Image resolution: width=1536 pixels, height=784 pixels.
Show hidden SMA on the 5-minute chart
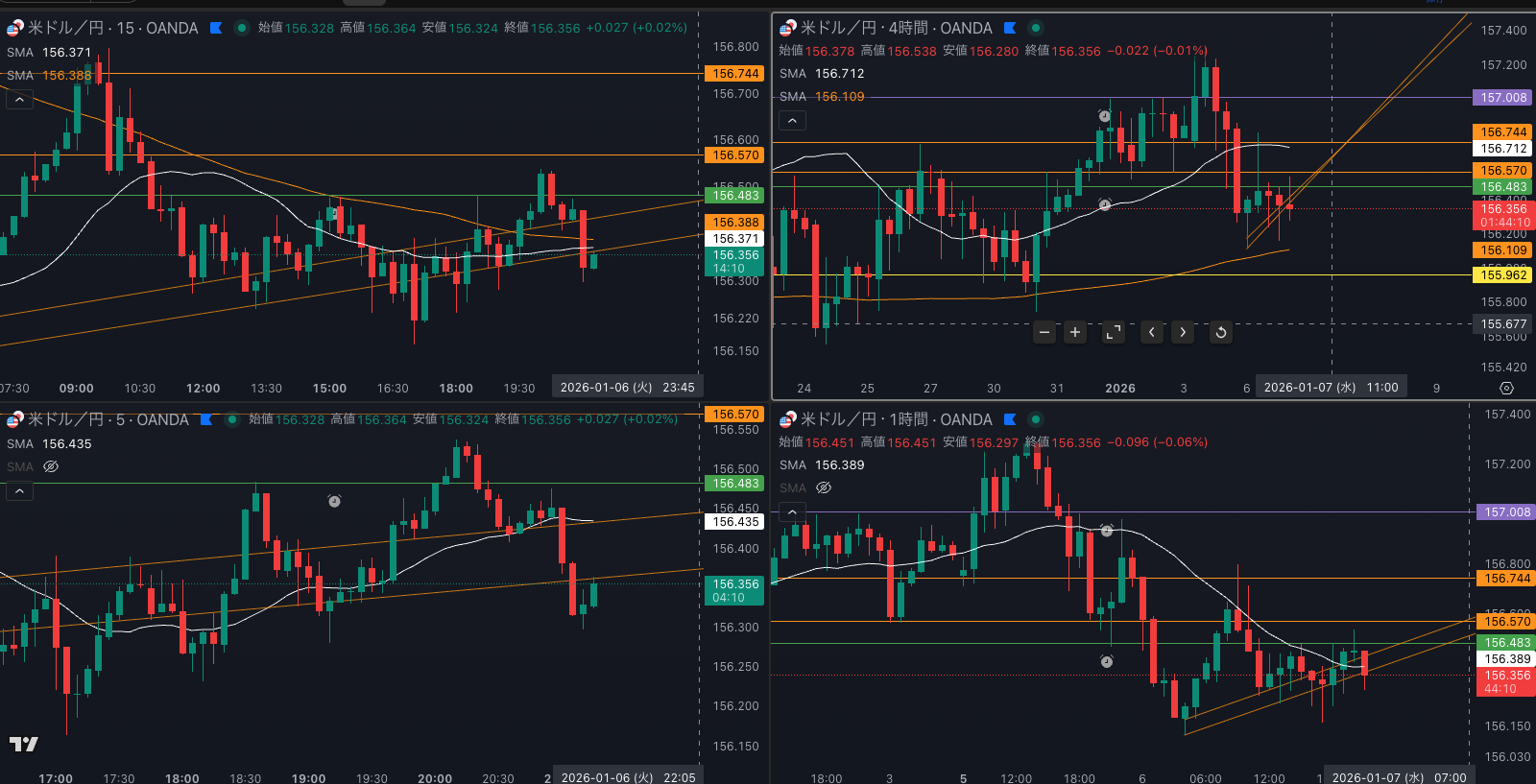point(51,466)
